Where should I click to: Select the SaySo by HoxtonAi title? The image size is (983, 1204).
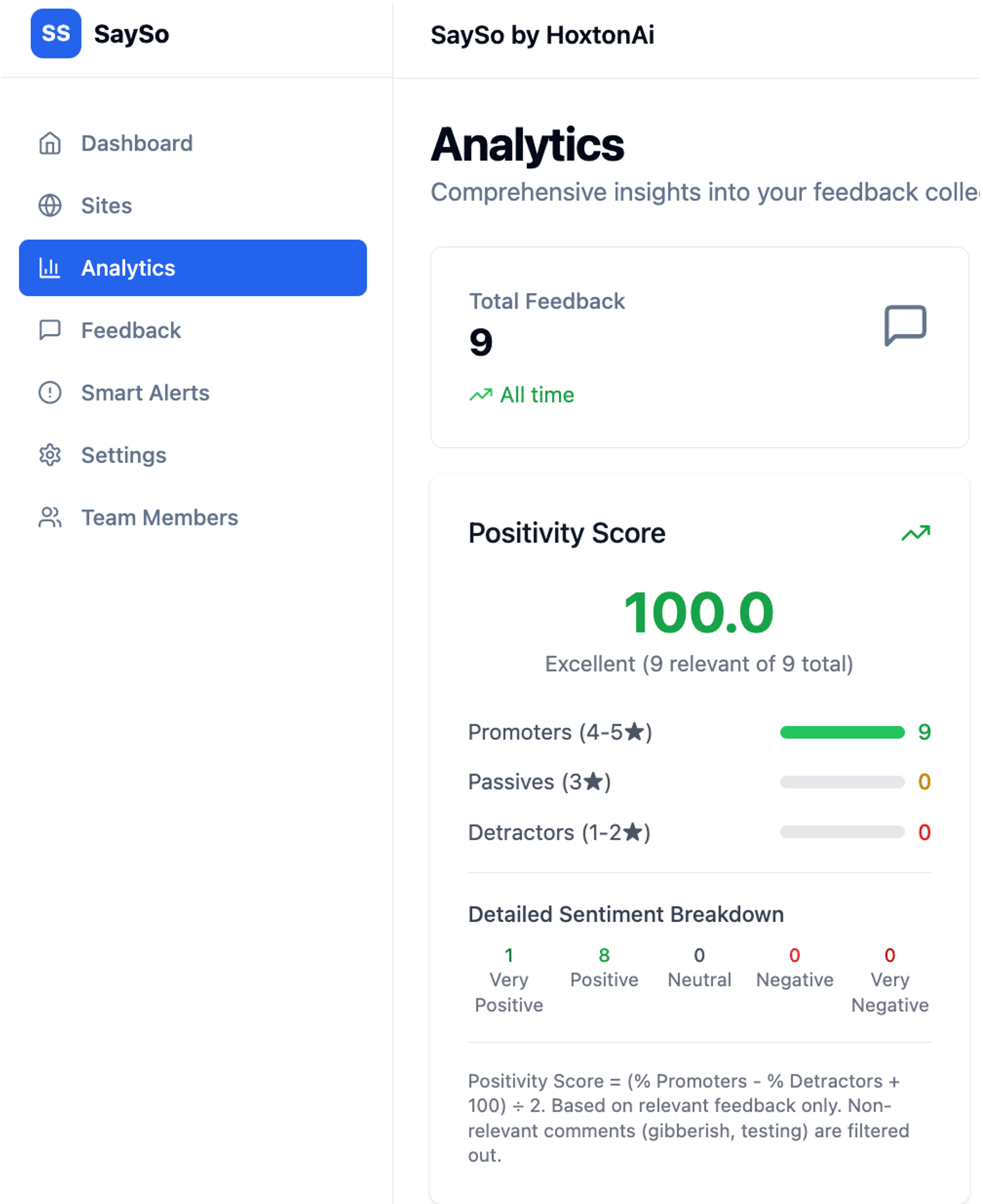tap(543, 35)
